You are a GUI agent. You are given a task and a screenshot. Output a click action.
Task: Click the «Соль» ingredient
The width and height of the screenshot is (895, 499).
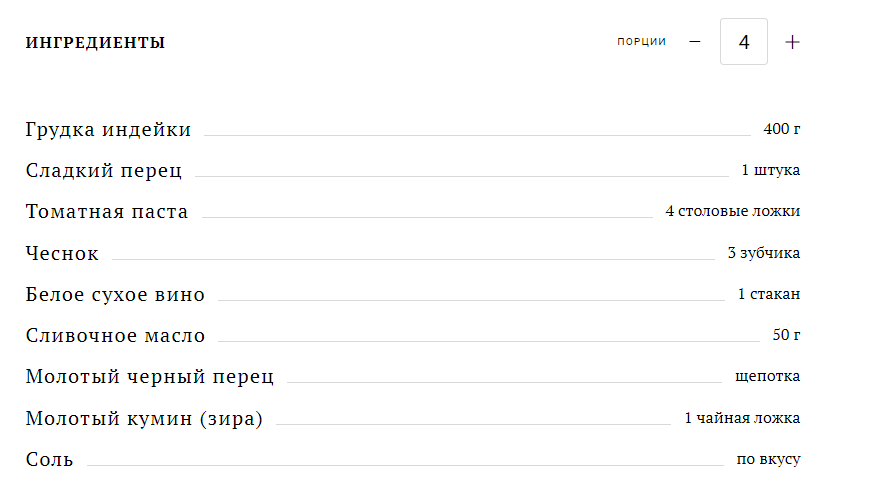(x=49, y=460)
